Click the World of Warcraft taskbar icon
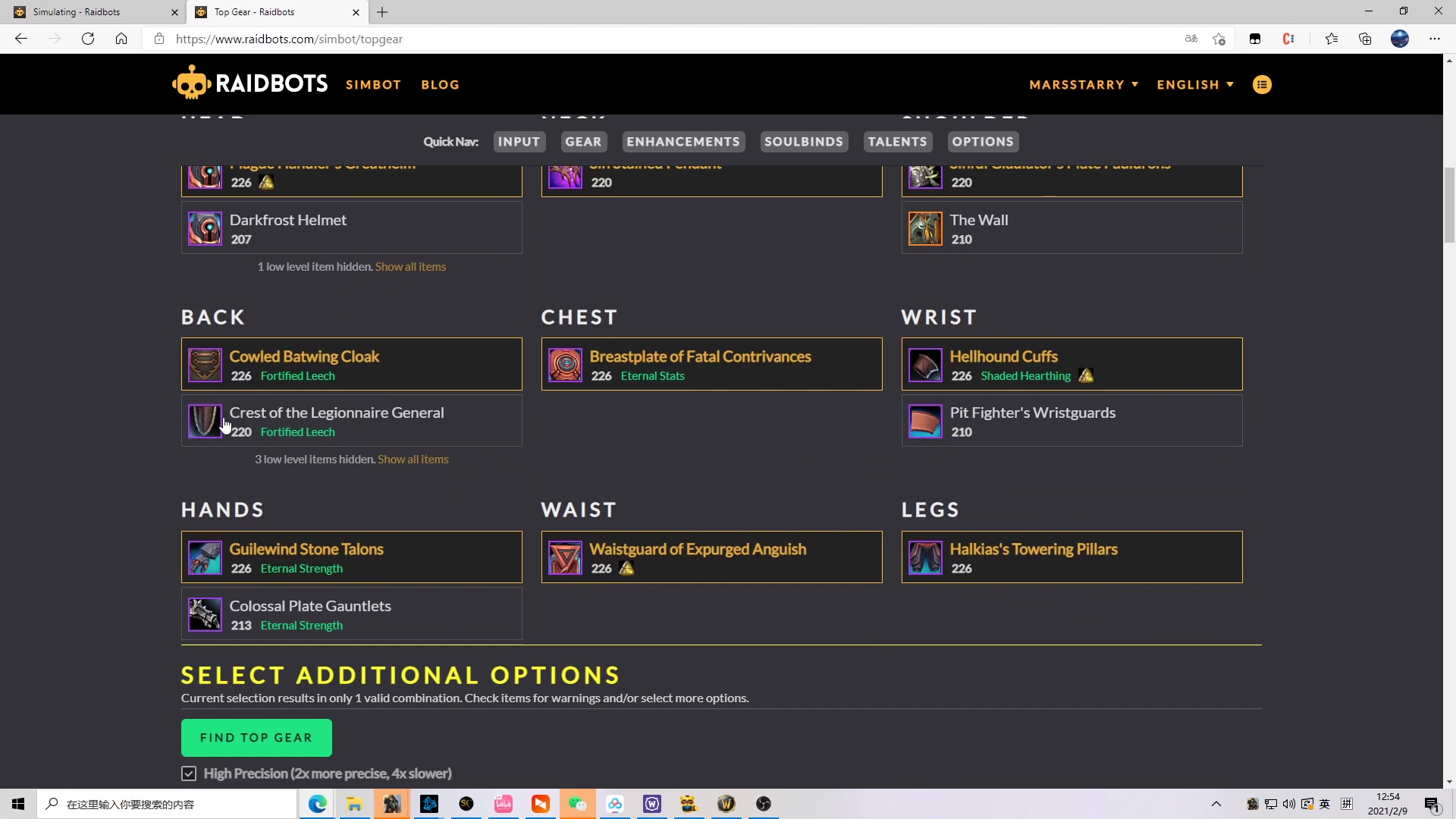Viewport: 1456px width, 819px height. pos(726,804)
